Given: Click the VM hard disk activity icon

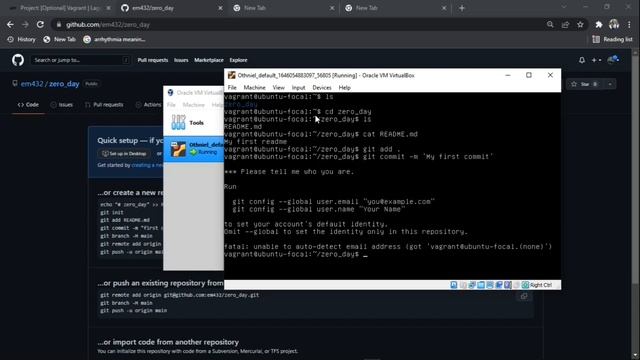Looking at the screenshot, I should coord(453,285).
